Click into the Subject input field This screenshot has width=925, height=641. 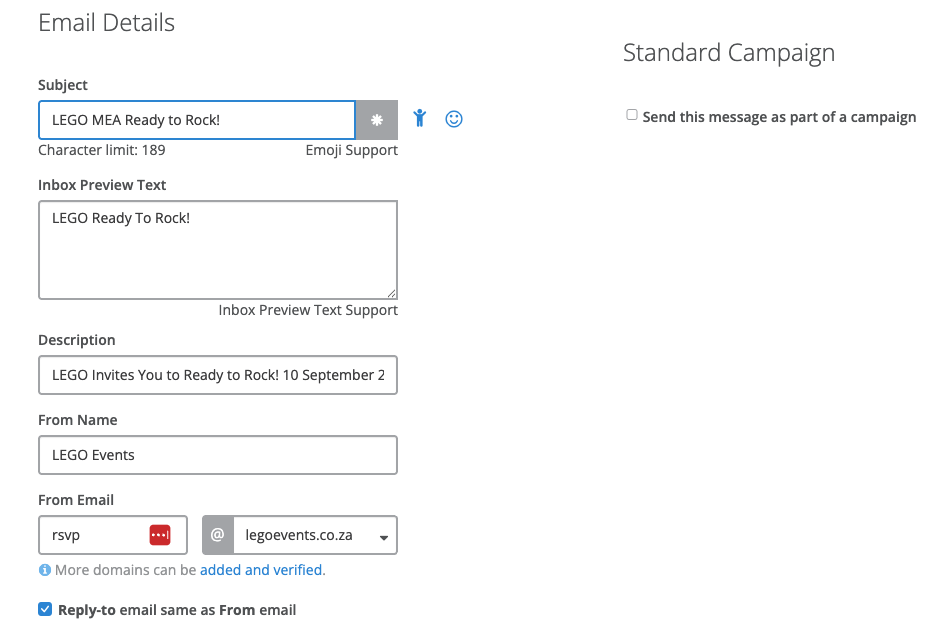coord(196,120)
